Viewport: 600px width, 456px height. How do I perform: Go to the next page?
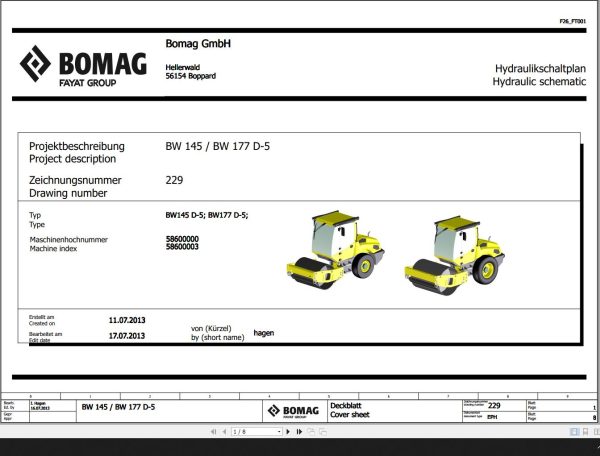[288, 432]
